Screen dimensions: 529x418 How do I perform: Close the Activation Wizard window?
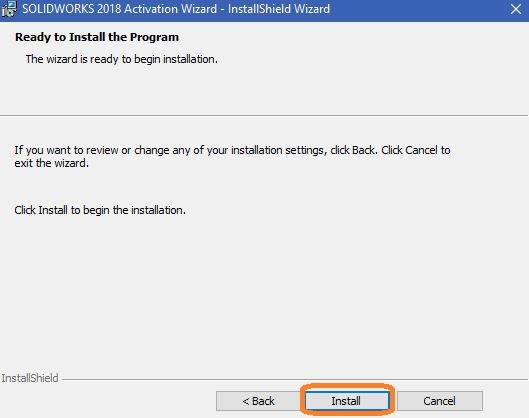point(516,9)
